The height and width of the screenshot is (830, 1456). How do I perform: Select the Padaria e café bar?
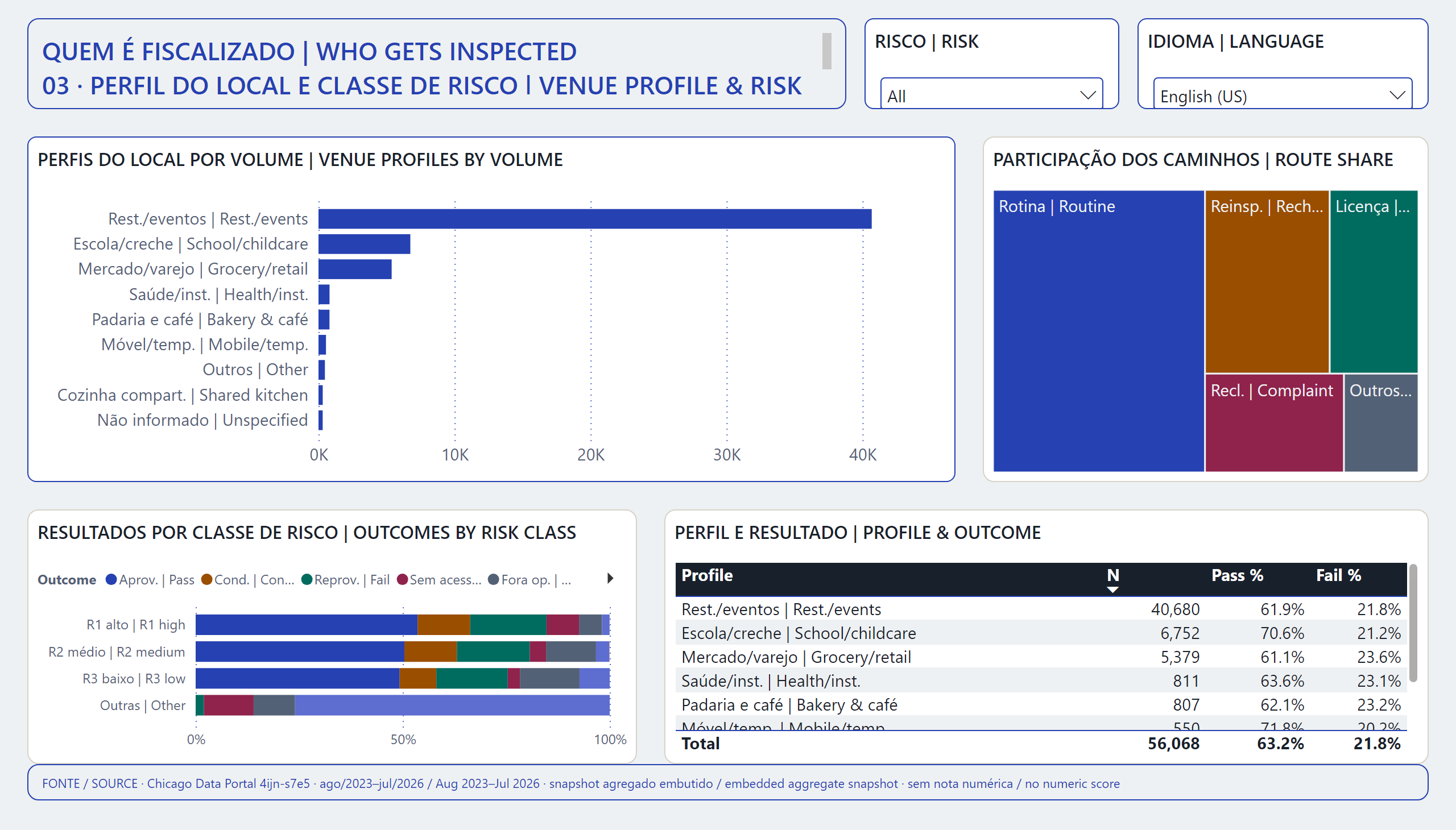324,319
